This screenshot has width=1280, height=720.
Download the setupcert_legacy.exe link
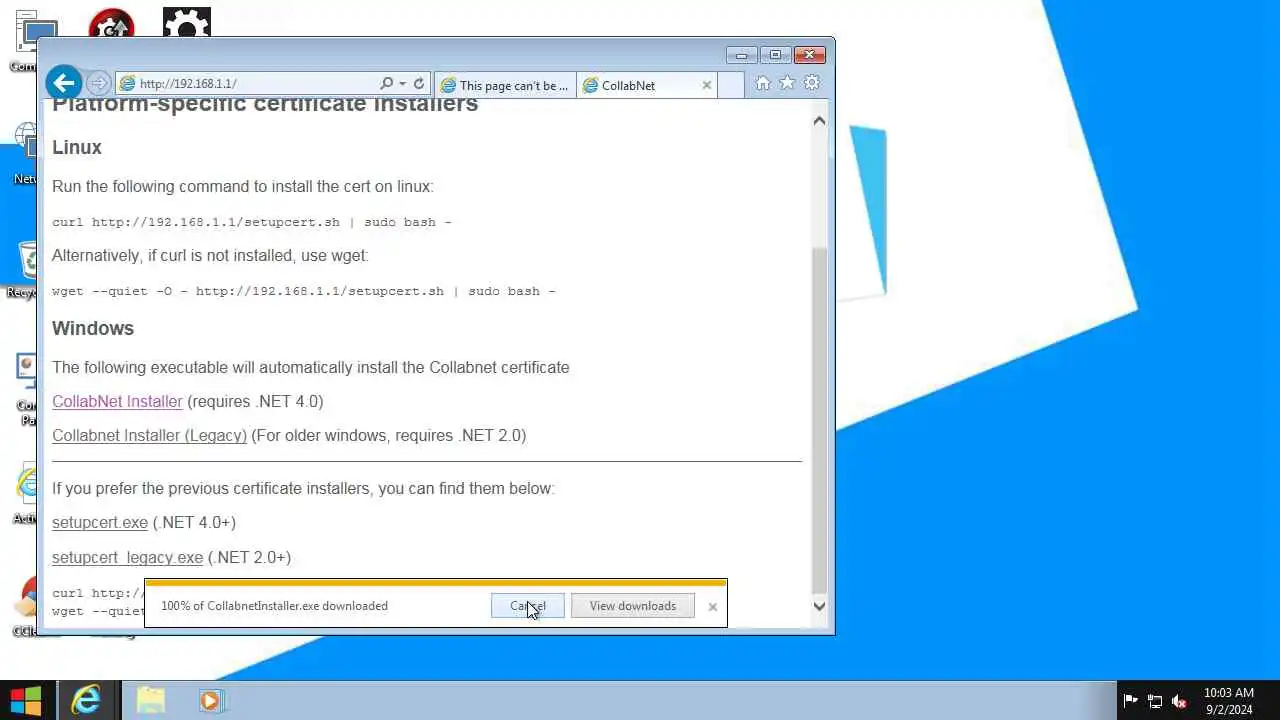(x=127, y=557)
